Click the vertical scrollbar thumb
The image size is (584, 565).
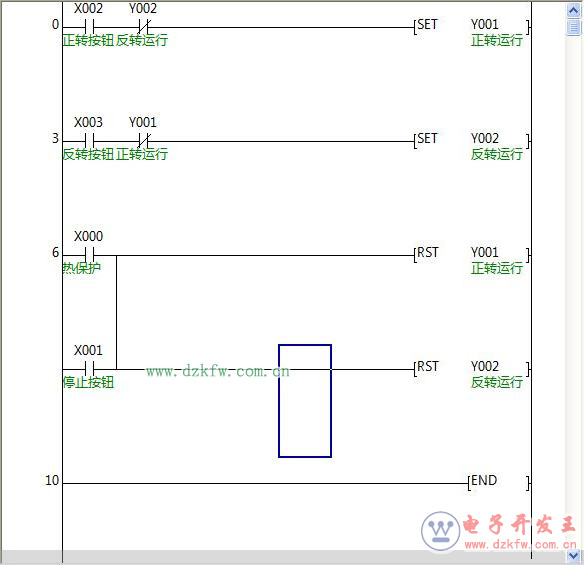pyautogui.click(x=574, y=27)
